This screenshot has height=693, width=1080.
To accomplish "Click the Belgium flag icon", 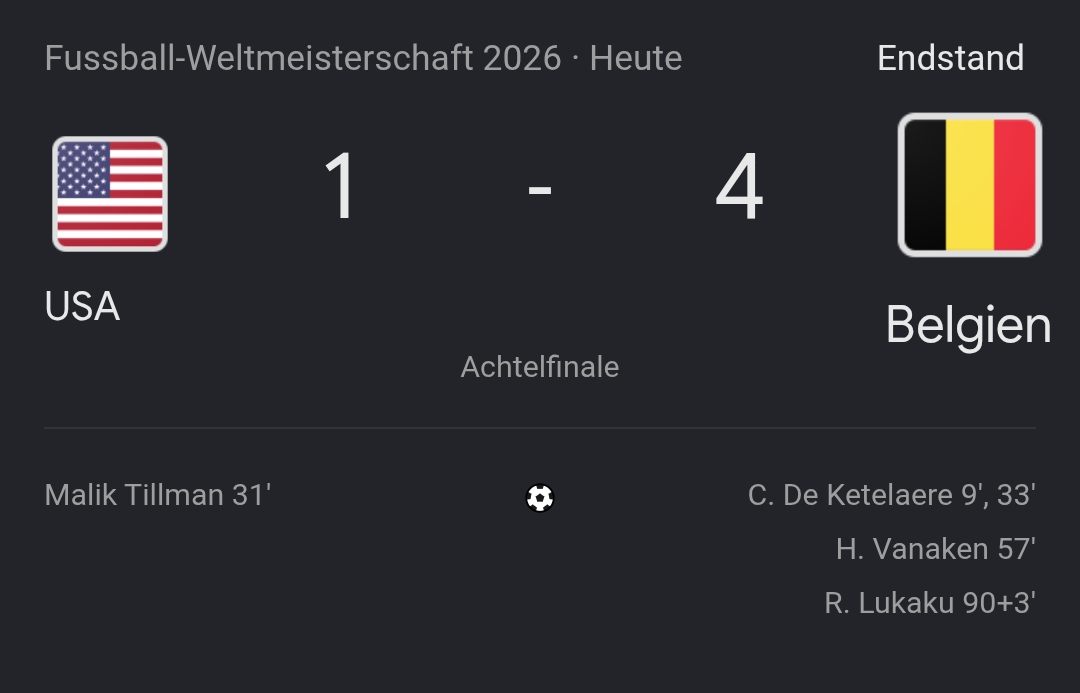I will click(970, 185).
